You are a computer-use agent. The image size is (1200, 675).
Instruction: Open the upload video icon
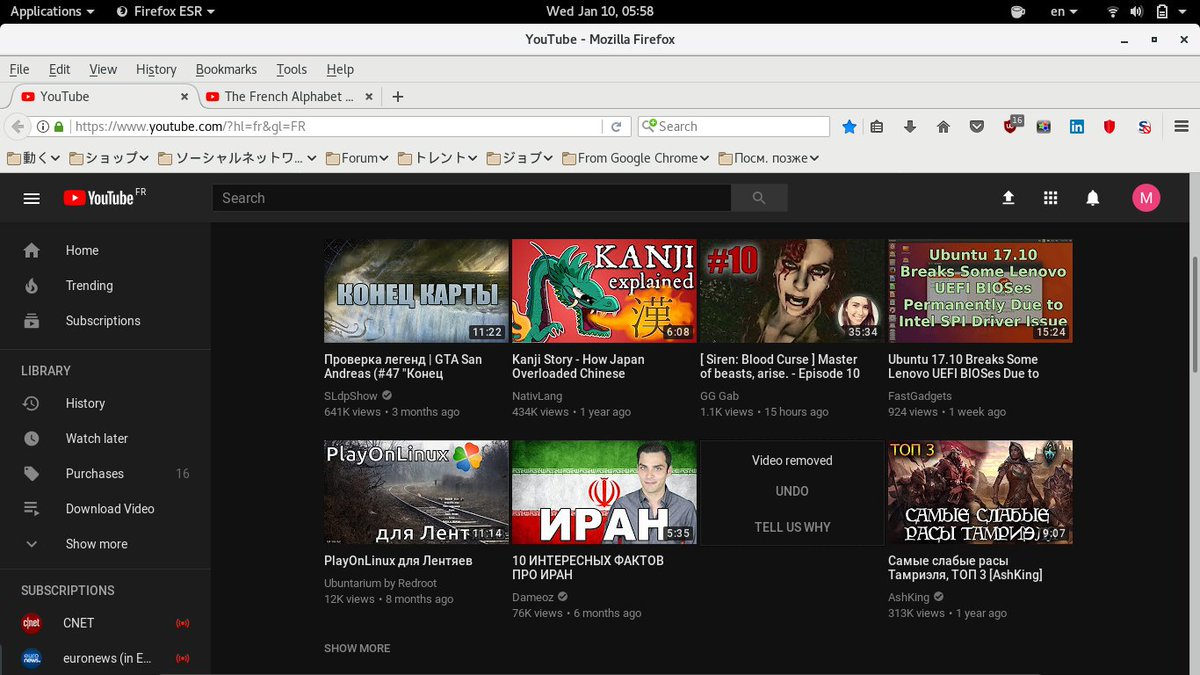coord(1008,198)
